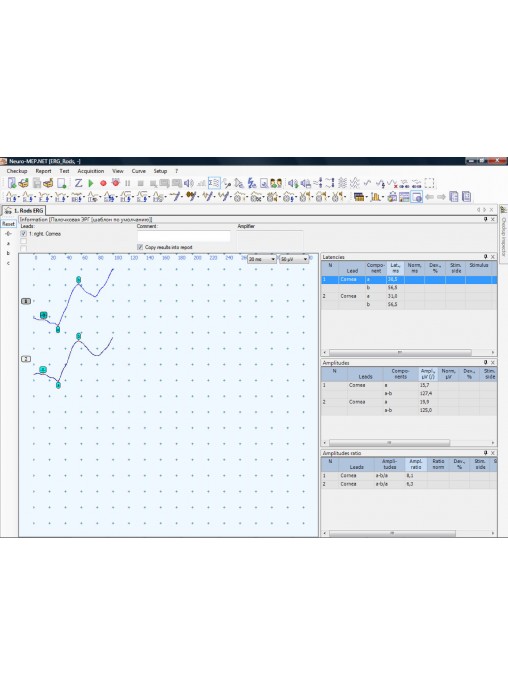Click the green Play acquisition icon
508x696 pixels.
coord(91,183)
